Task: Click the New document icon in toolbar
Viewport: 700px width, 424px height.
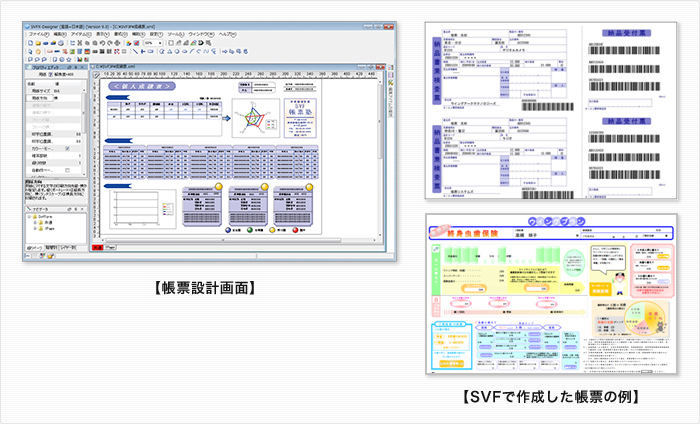Action: pyautogui.click(x=29, y=43)
